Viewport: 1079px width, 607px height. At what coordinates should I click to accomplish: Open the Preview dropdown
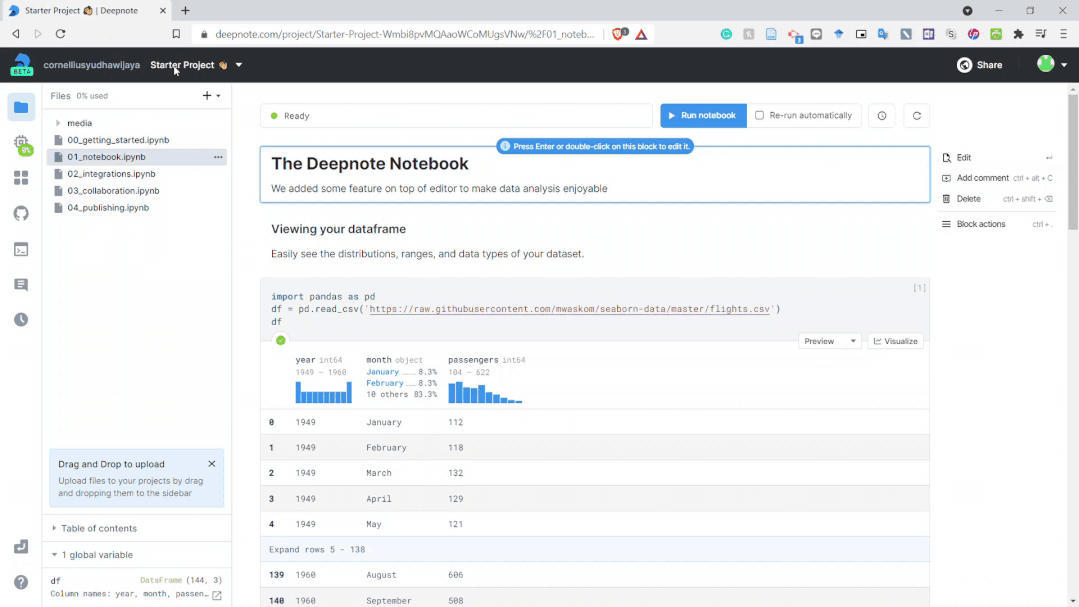point(830,341)
